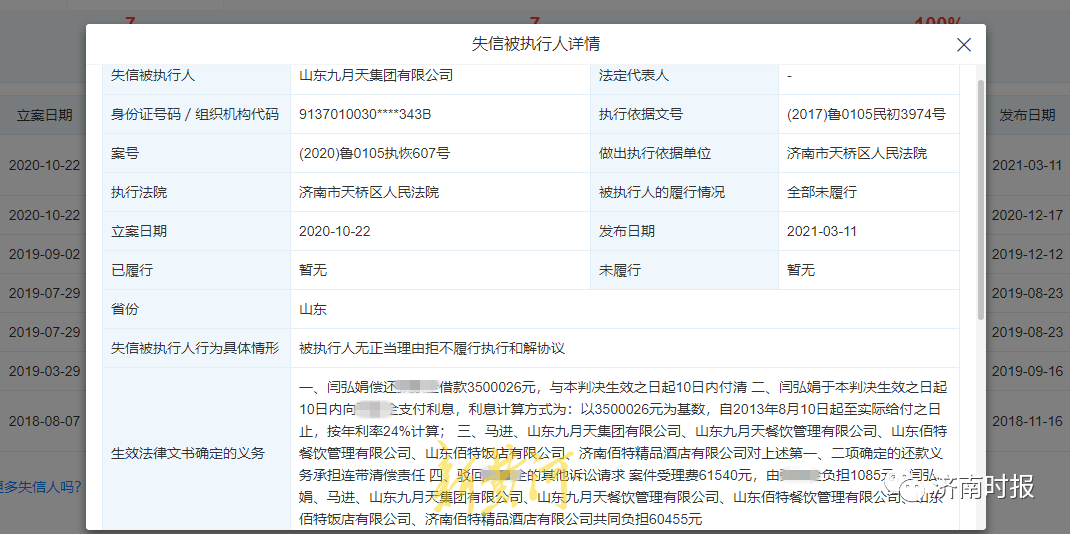Click background publish date 2020-12-17

tap(1027, 216)
